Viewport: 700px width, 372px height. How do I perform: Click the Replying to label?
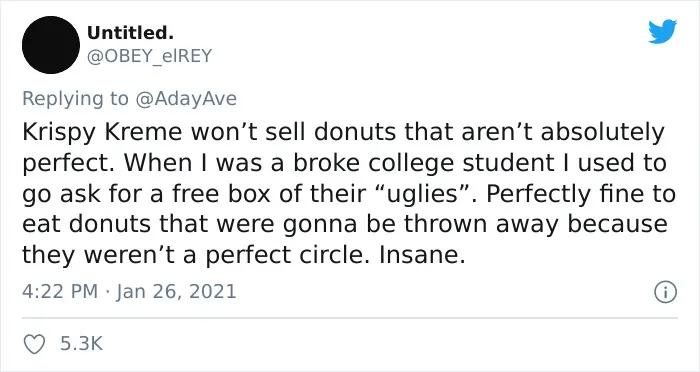point(75,99)
